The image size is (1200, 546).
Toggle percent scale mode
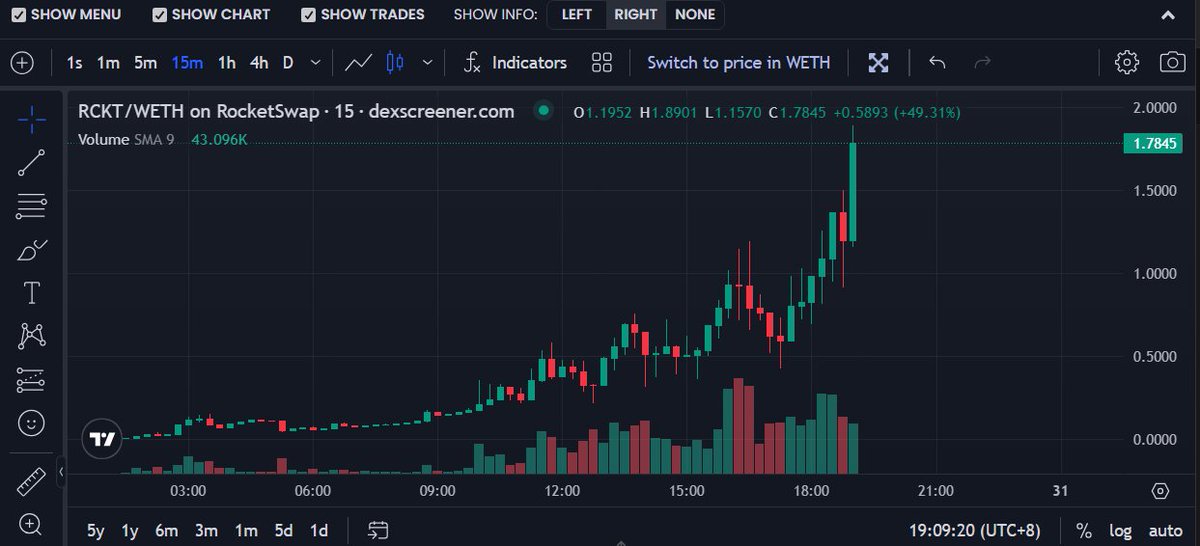coord(1084,531)
